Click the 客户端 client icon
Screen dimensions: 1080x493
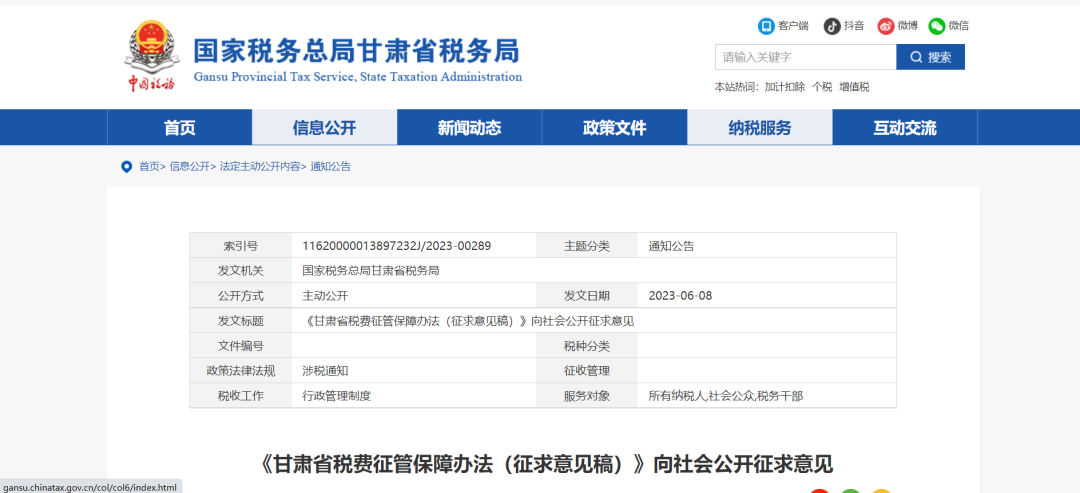point(766,26)
